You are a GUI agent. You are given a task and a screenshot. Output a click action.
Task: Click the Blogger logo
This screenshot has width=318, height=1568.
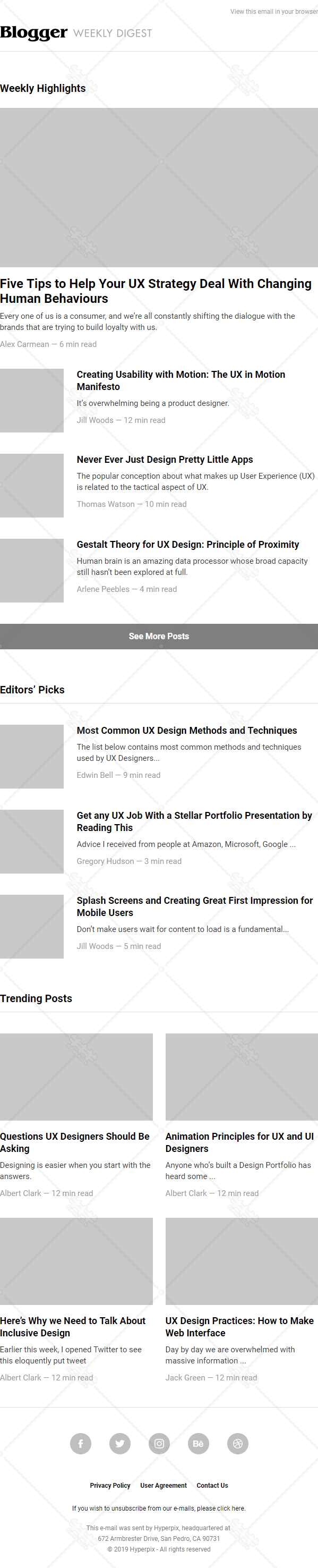[x=33, y=32]
